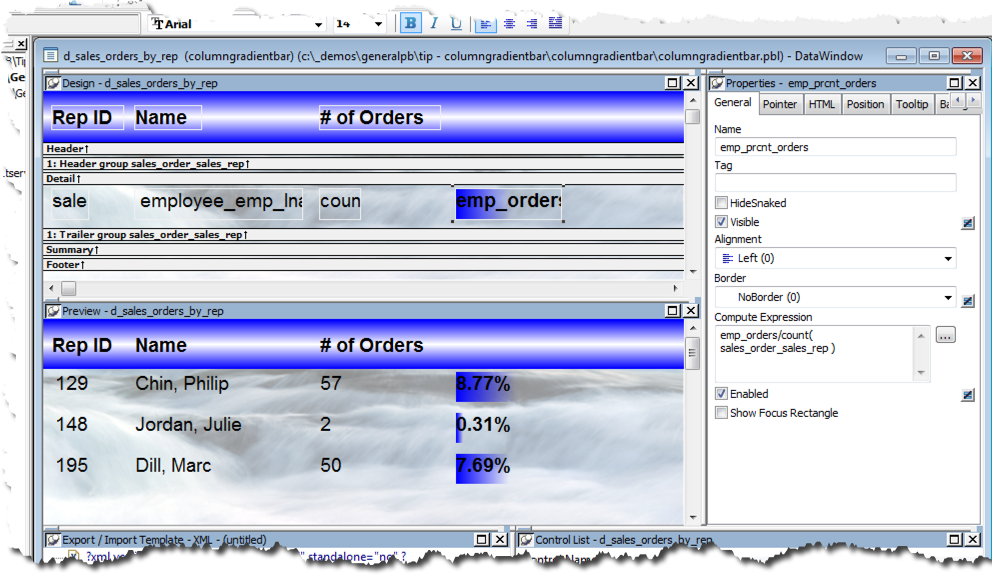Click the 8.77% gradient bar for Chin, Philip

click(x=483, y=385)
